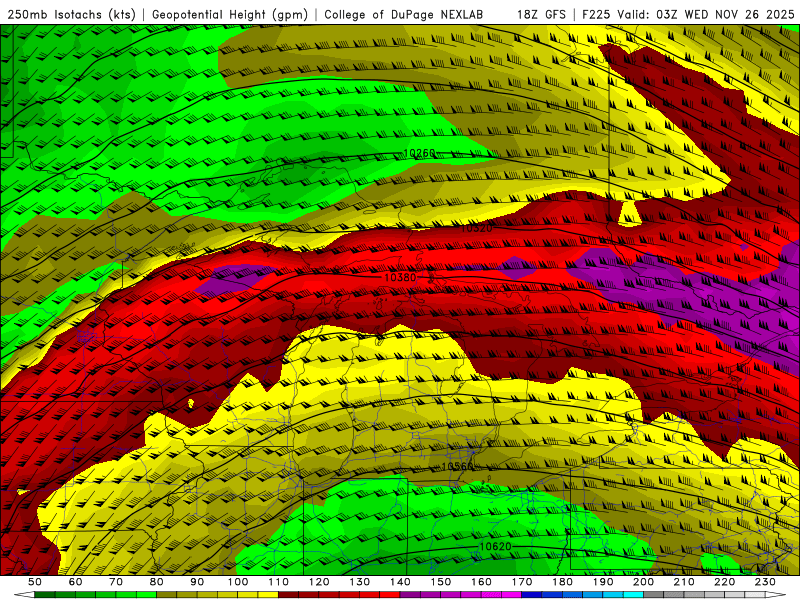800x600 pixels.
Task: Click the 110 value on the color scale
Action: pos(279,582)
